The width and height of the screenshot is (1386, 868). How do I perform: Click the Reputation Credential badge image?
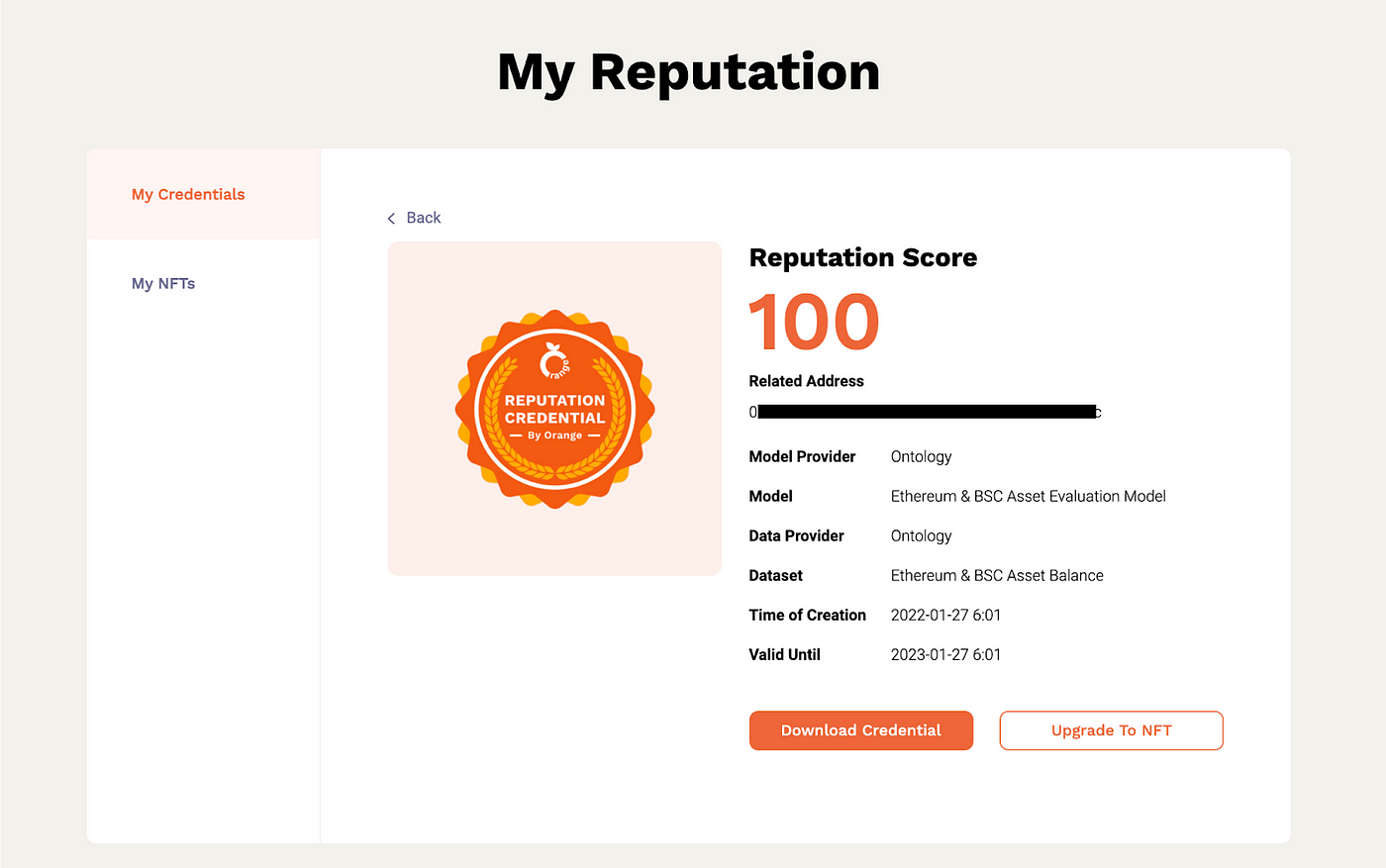[554, 409]
